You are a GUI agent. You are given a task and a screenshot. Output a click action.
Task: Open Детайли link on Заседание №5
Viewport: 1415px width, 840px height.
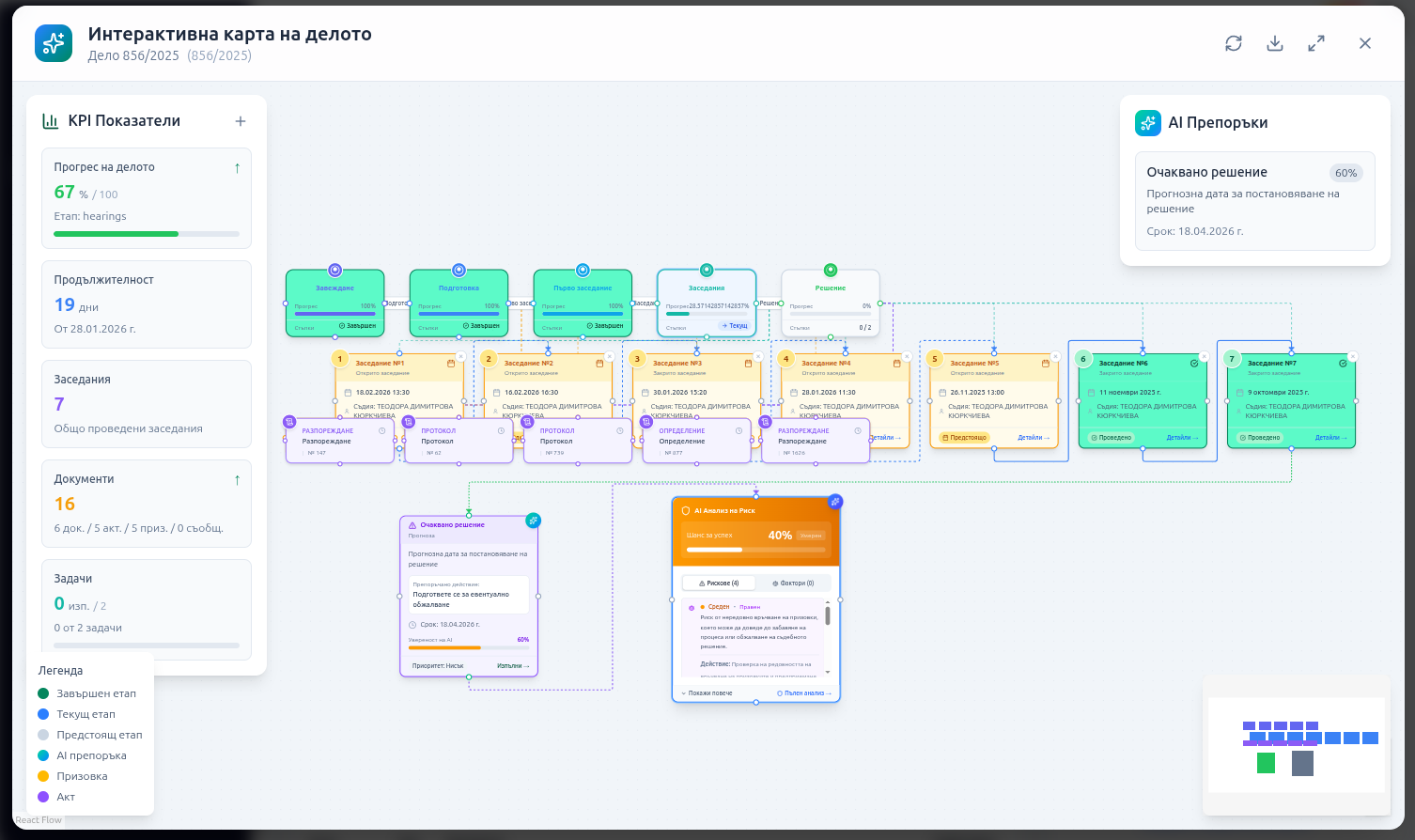point(1033,438)
